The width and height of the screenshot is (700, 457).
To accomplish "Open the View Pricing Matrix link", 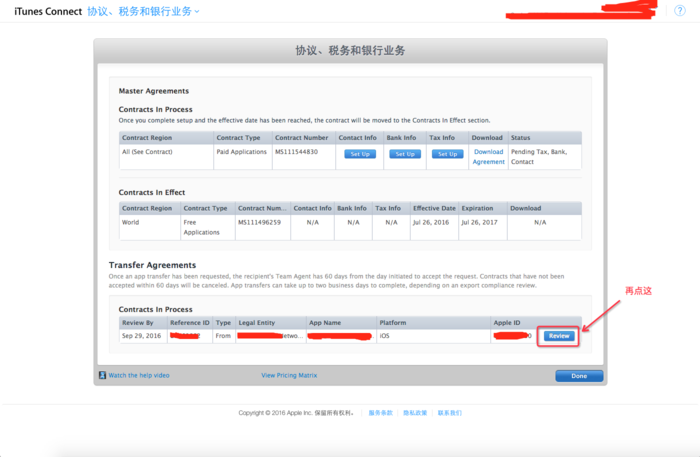I will click(x=289, y=375).
